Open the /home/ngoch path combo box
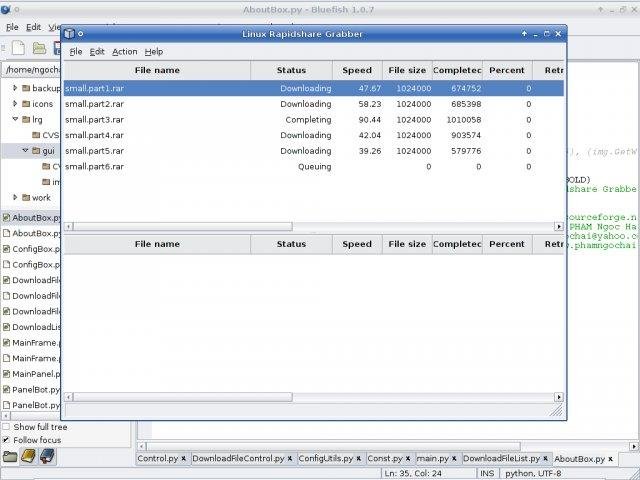Viewport: 640px width, 480px height. 32,70
